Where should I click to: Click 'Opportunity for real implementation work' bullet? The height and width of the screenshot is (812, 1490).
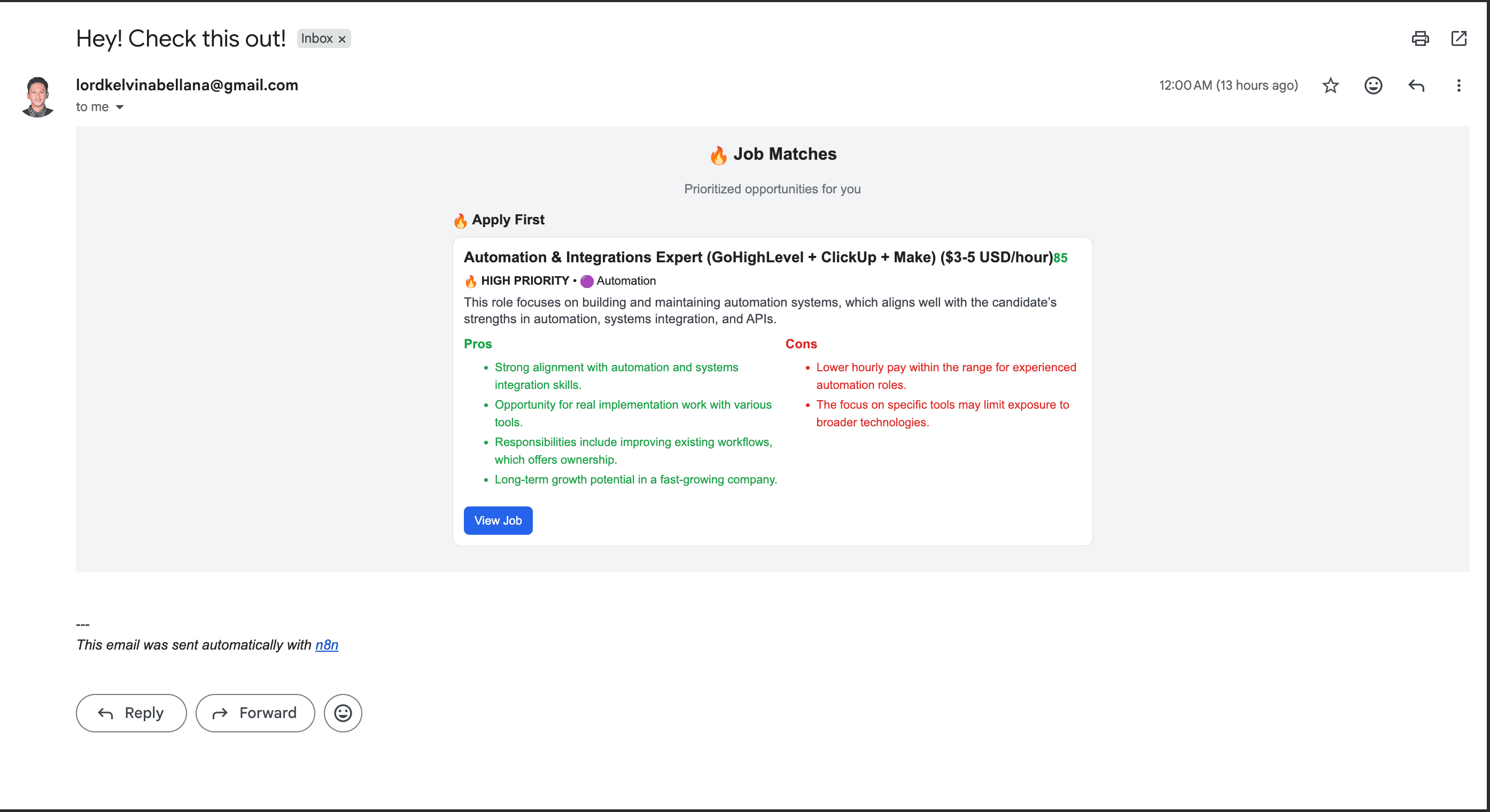(633, 413)
